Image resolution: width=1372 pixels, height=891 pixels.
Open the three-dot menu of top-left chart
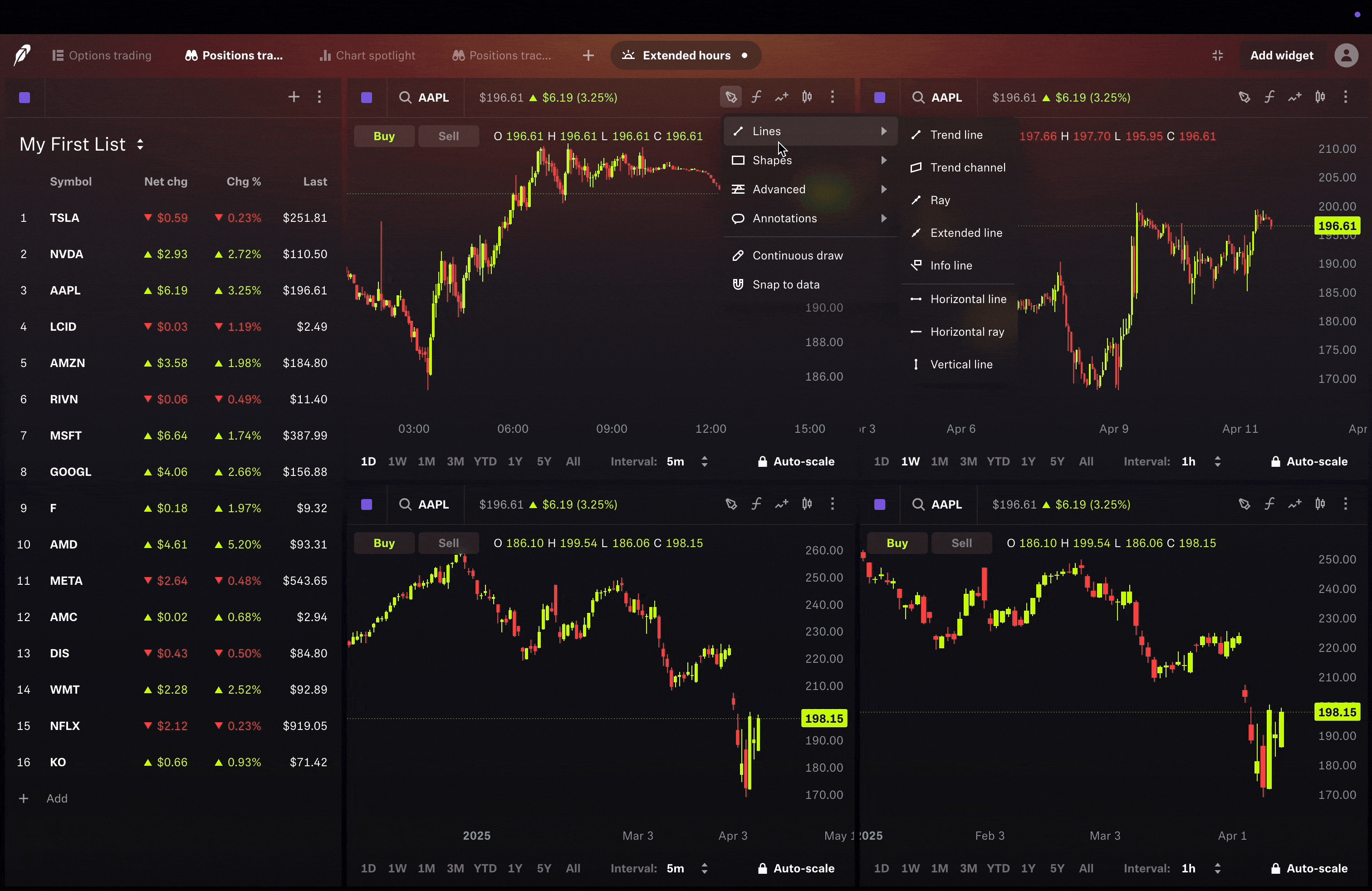coord(833,98)
